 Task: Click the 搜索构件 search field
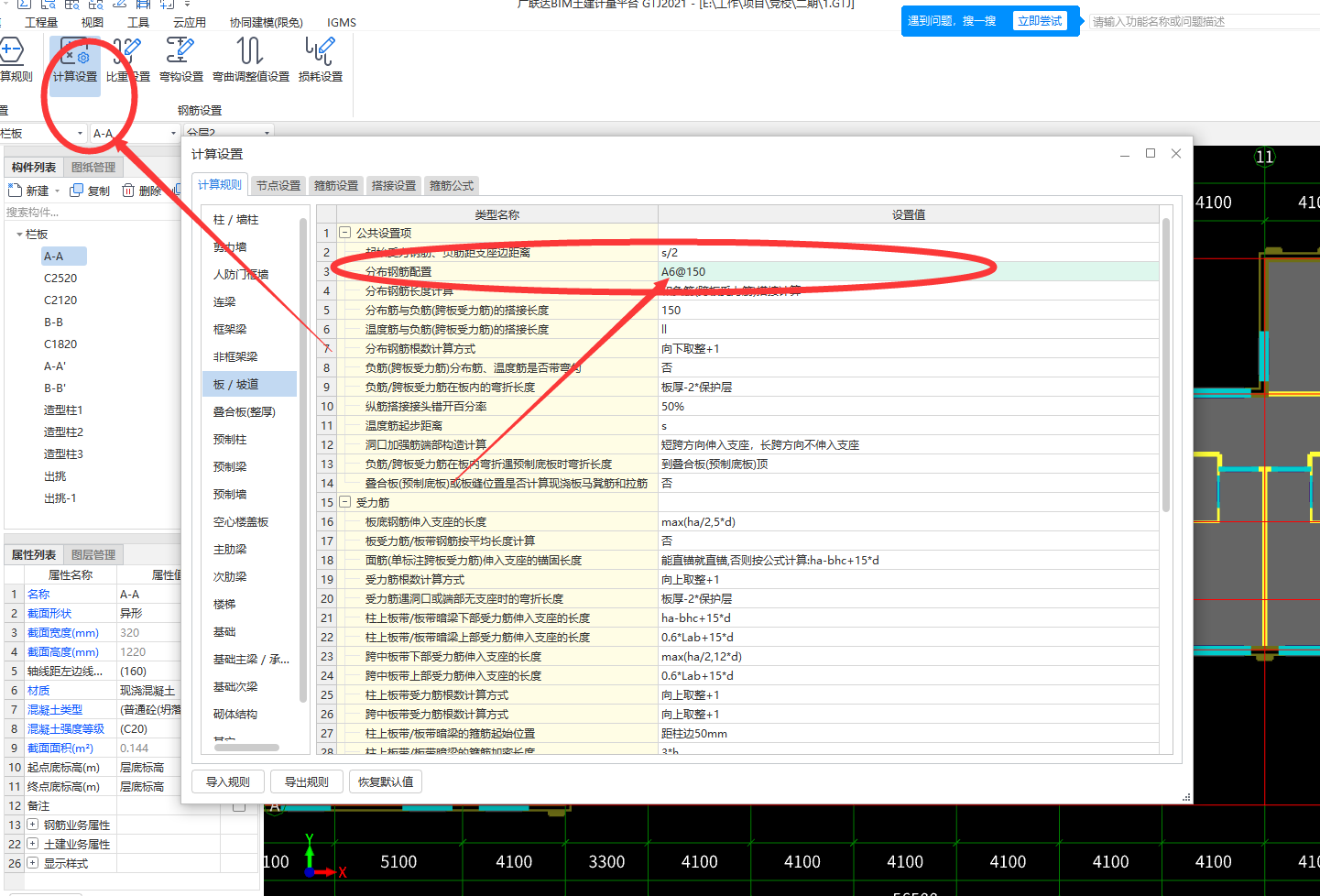92,212
